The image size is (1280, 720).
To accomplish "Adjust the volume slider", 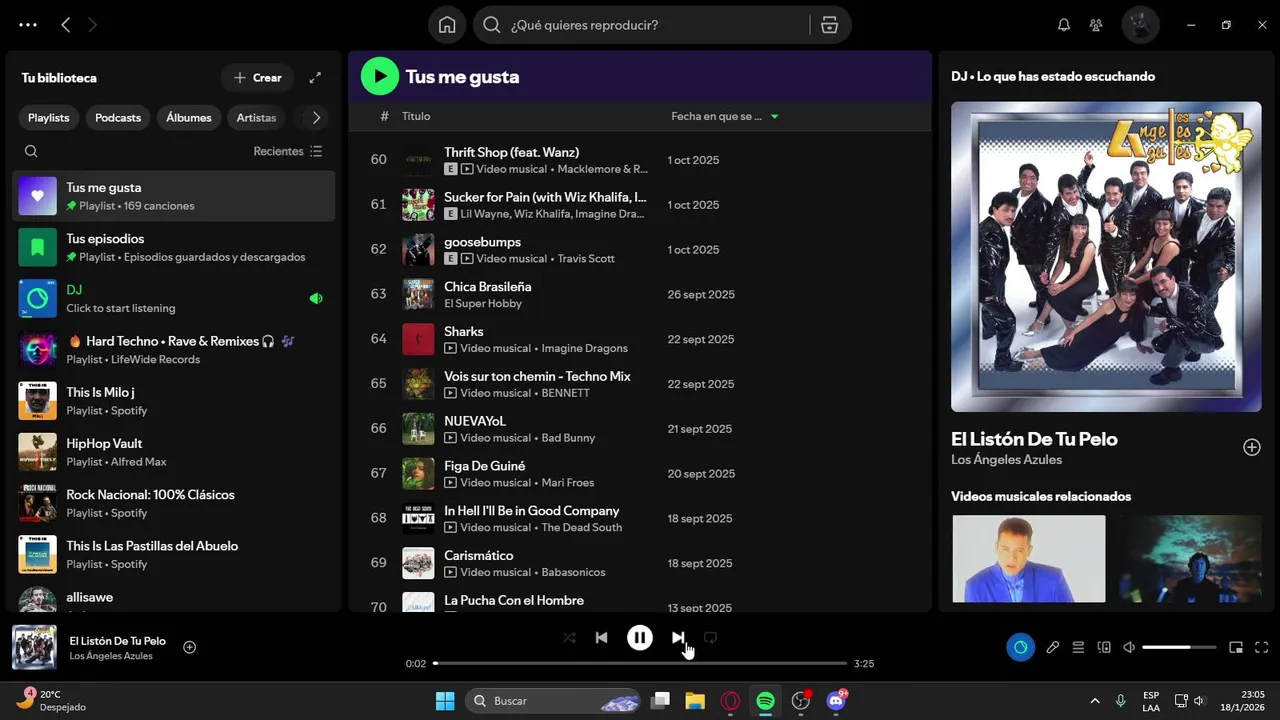I will tap(1179, 647).
